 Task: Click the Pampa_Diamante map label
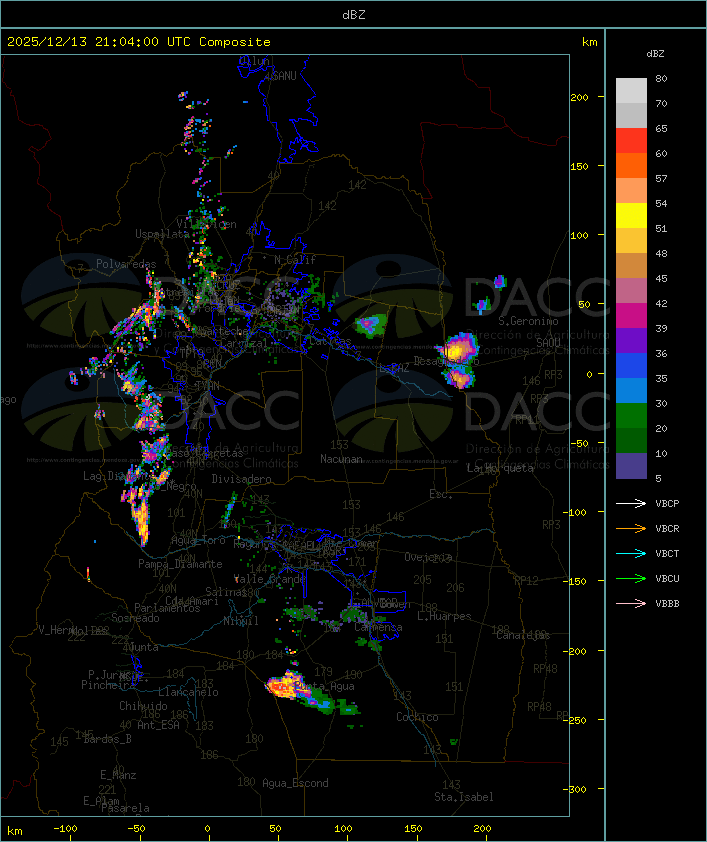(180, 564)
